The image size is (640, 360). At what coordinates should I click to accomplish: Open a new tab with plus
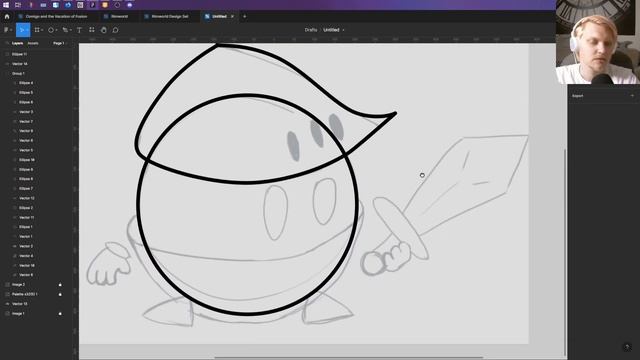244,16
